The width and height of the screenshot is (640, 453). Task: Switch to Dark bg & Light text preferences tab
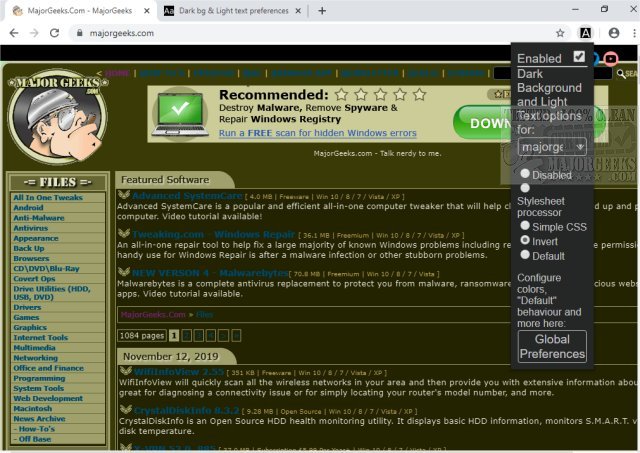[233, 11]
